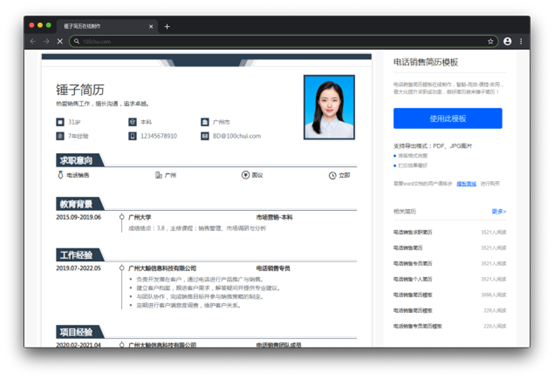The image size is (554, 379).
Task: Open related resume 电话销售求职简历
Action: 412,232
